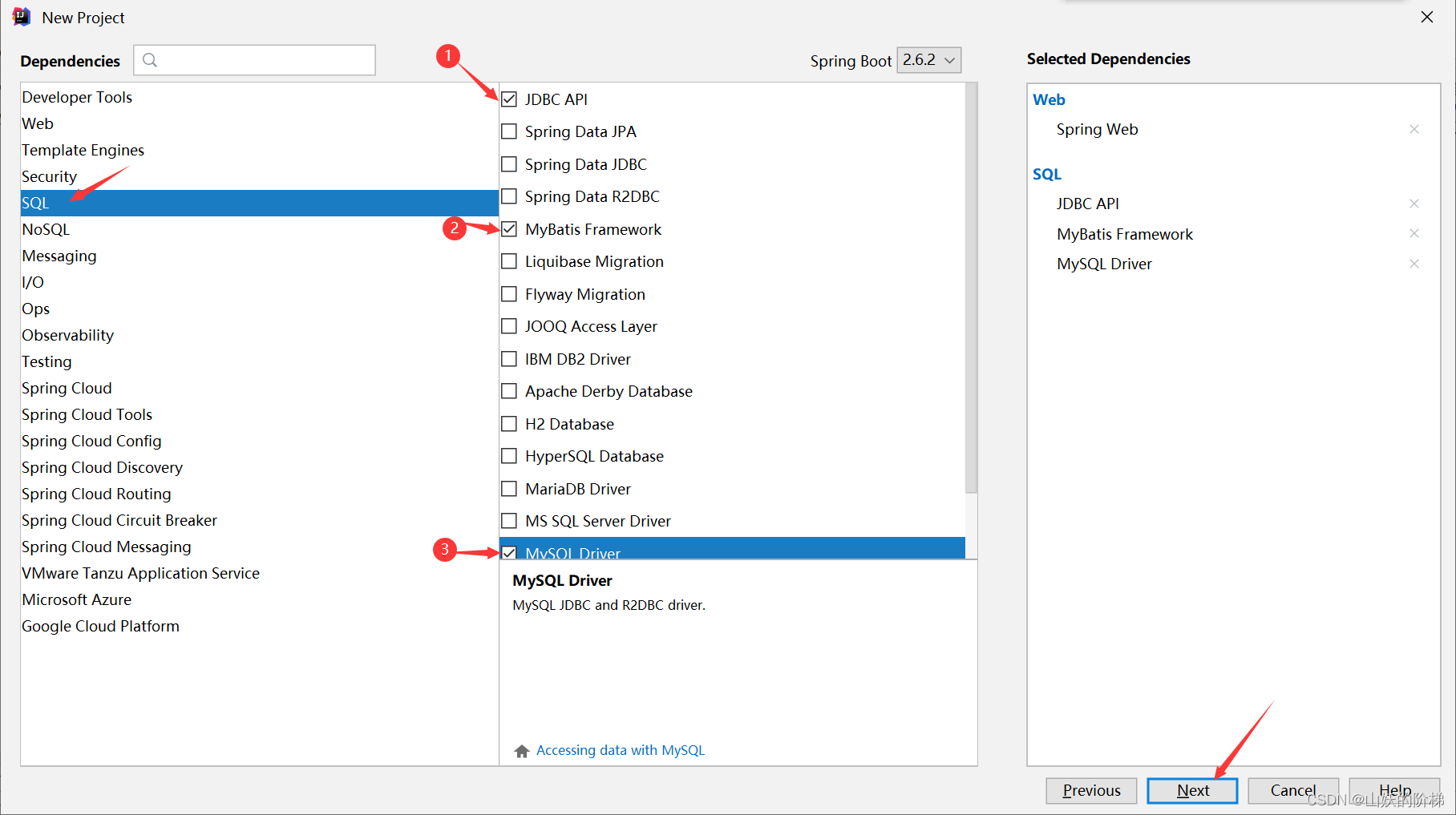Screen dimensions: 1456x815
Task: Focus the dependencies search field
Action: (254, 60)
